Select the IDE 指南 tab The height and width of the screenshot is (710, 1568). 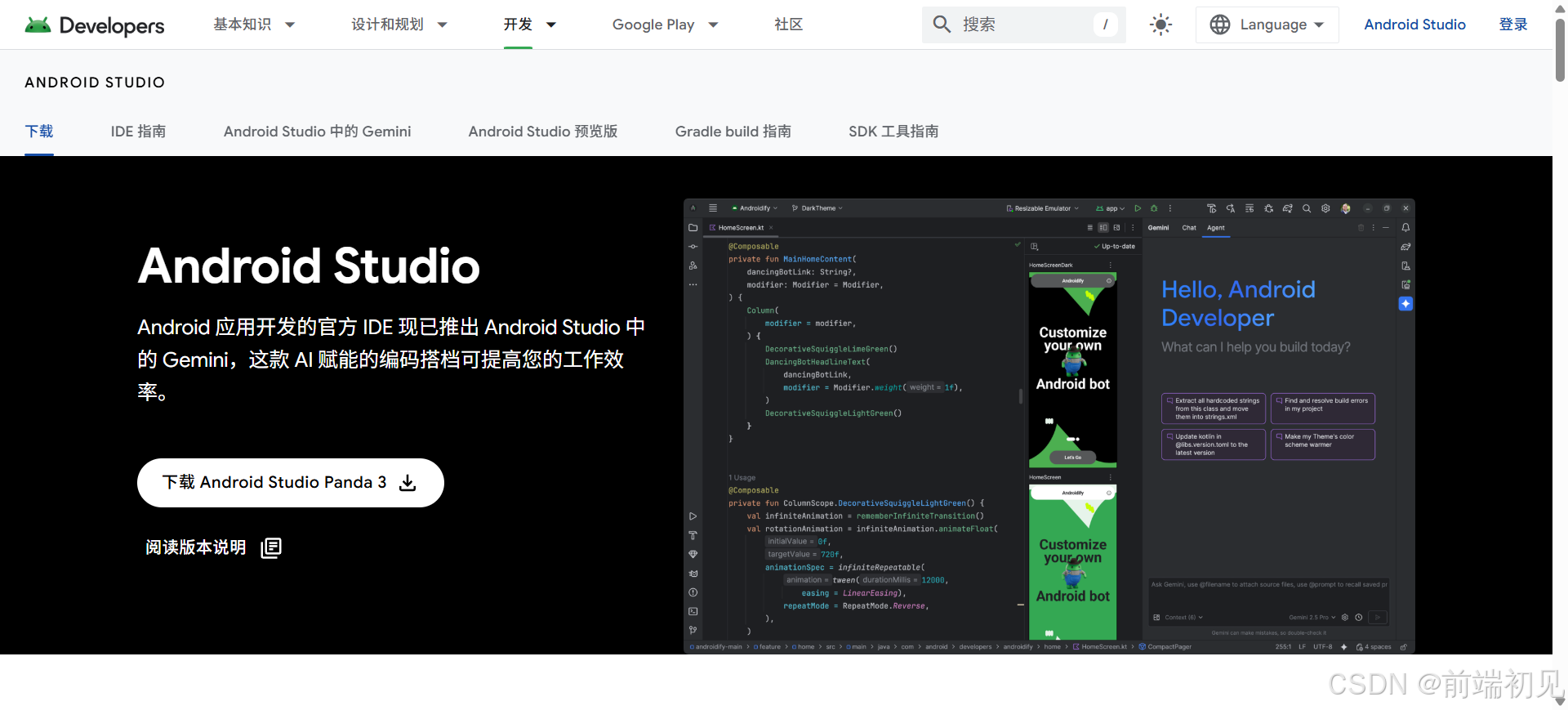[138, 132]
